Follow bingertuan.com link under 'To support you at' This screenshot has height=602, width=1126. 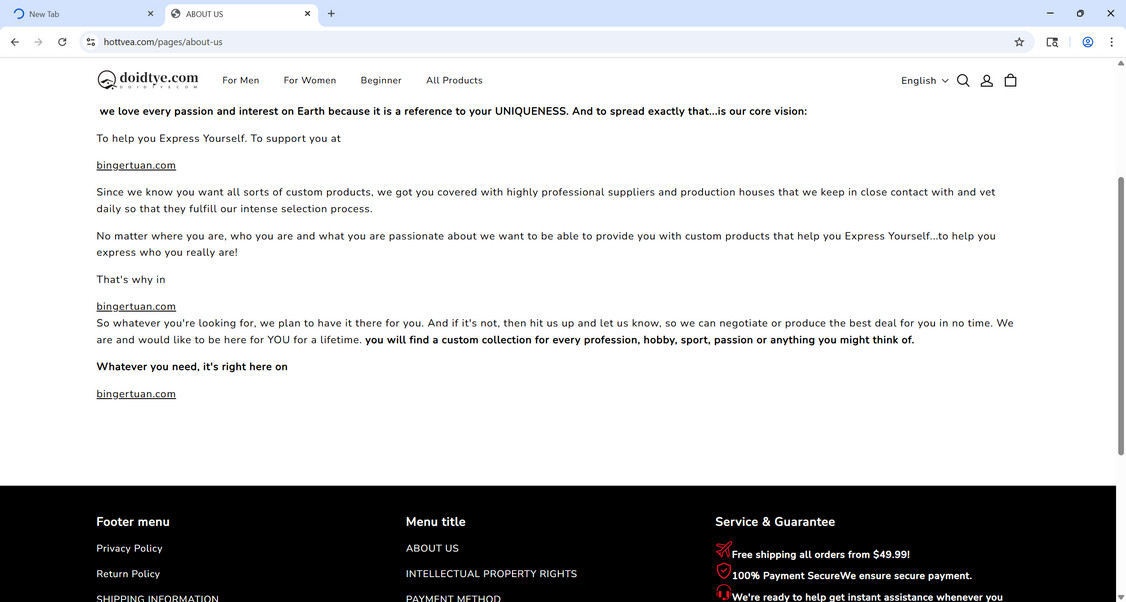point(136,165)
